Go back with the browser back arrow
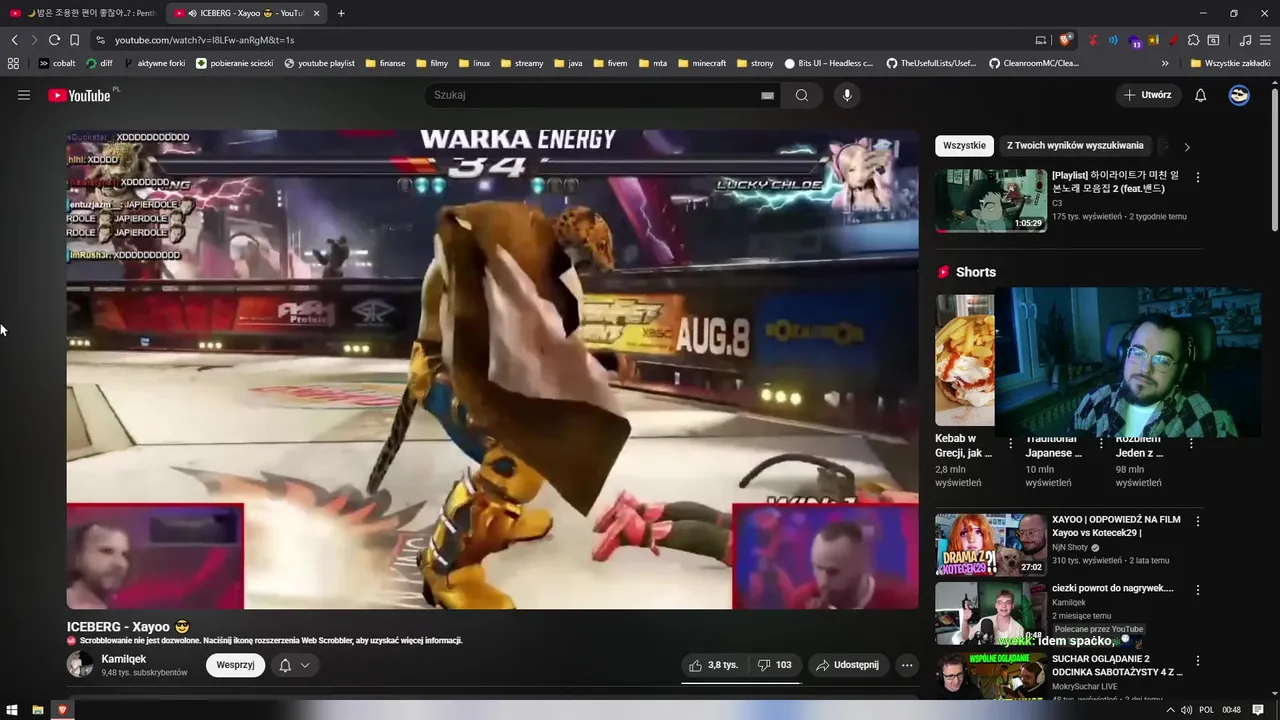1280x720 pixels. pyautogui.click(x=14, y=40)
